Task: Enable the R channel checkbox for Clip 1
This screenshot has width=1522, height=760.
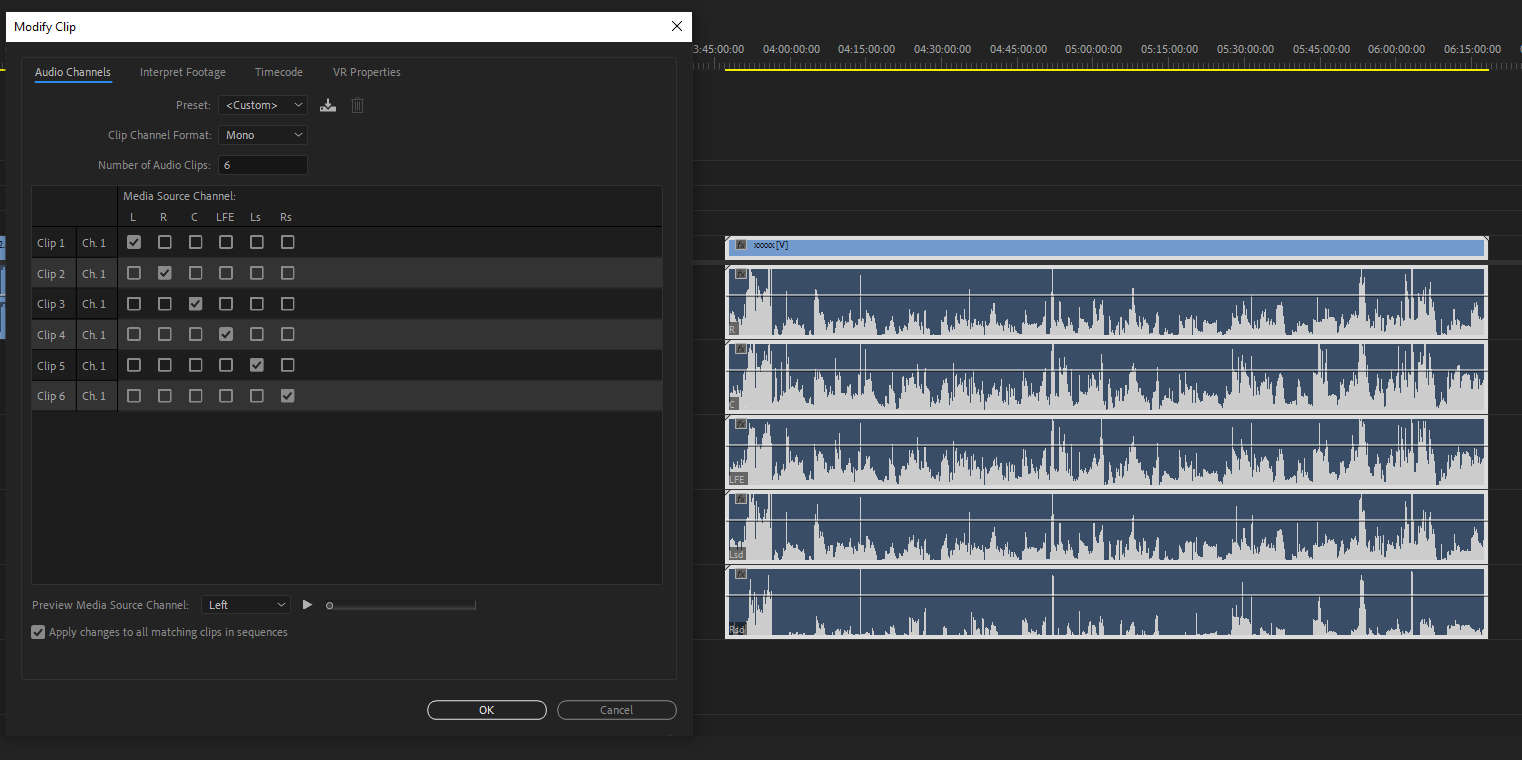Action: (x=164, y=242)
